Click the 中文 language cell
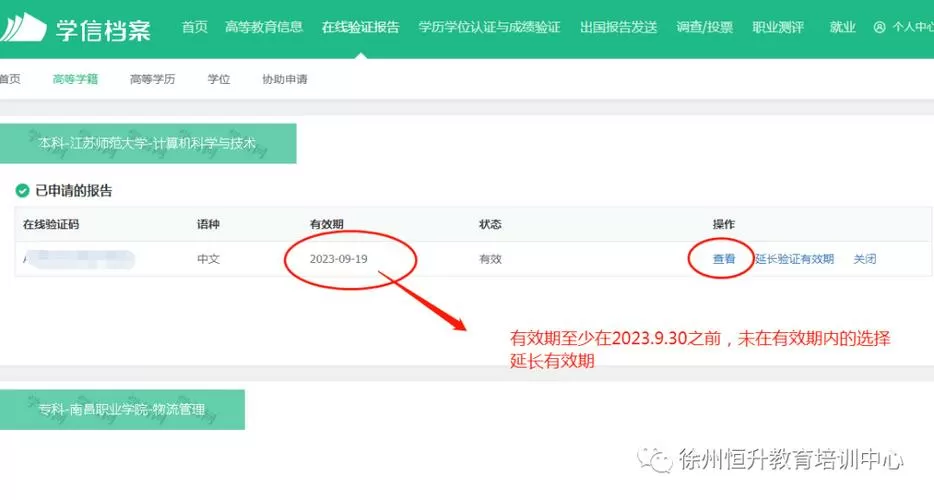934x500 pixels. [208, 259]
